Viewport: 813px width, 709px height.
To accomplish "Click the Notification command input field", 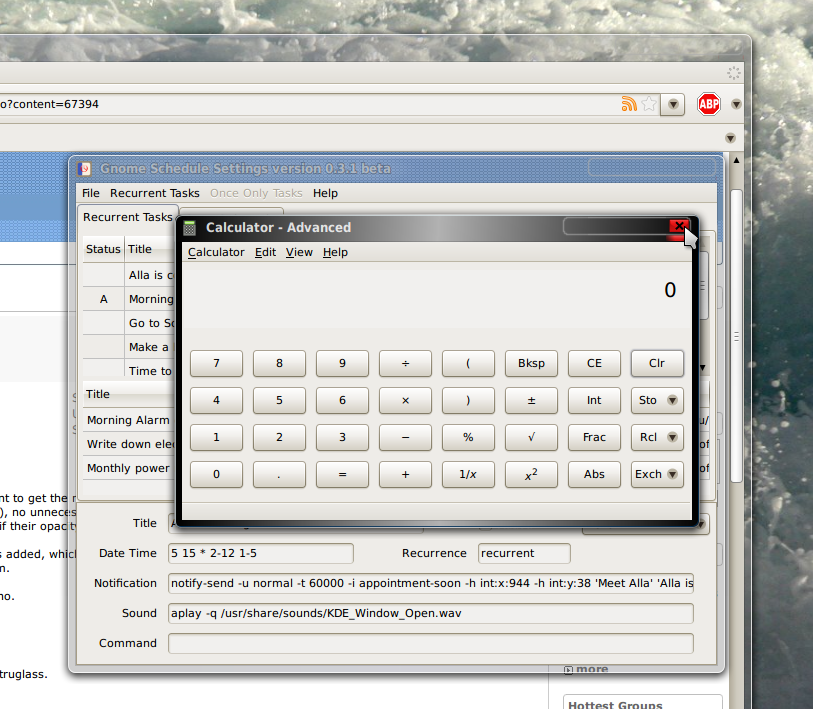I will coord(431,583).
